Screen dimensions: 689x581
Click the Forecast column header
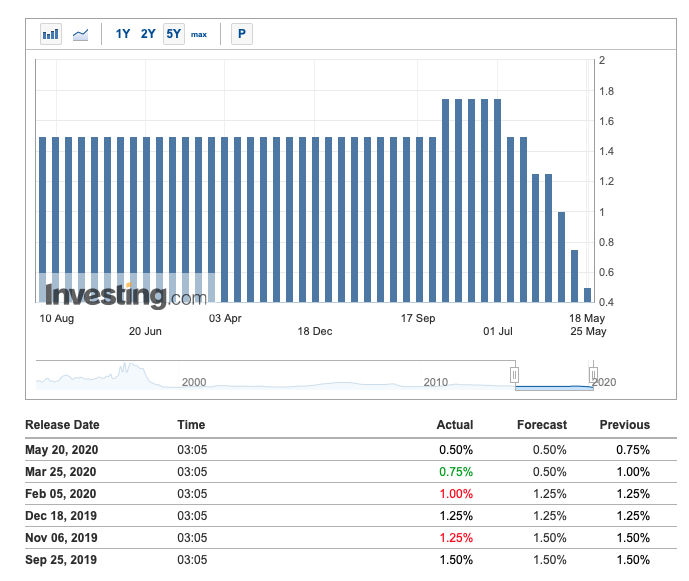tap(541, 425)
